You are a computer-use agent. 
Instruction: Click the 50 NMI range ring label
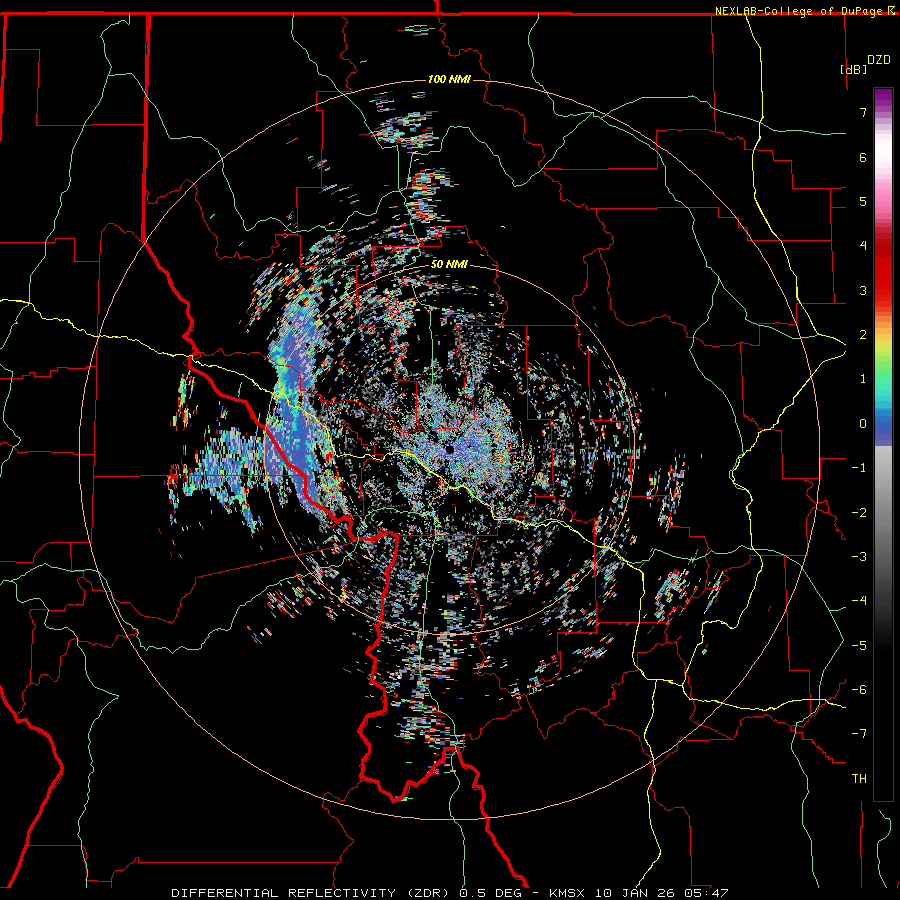(x=449, y=264)
